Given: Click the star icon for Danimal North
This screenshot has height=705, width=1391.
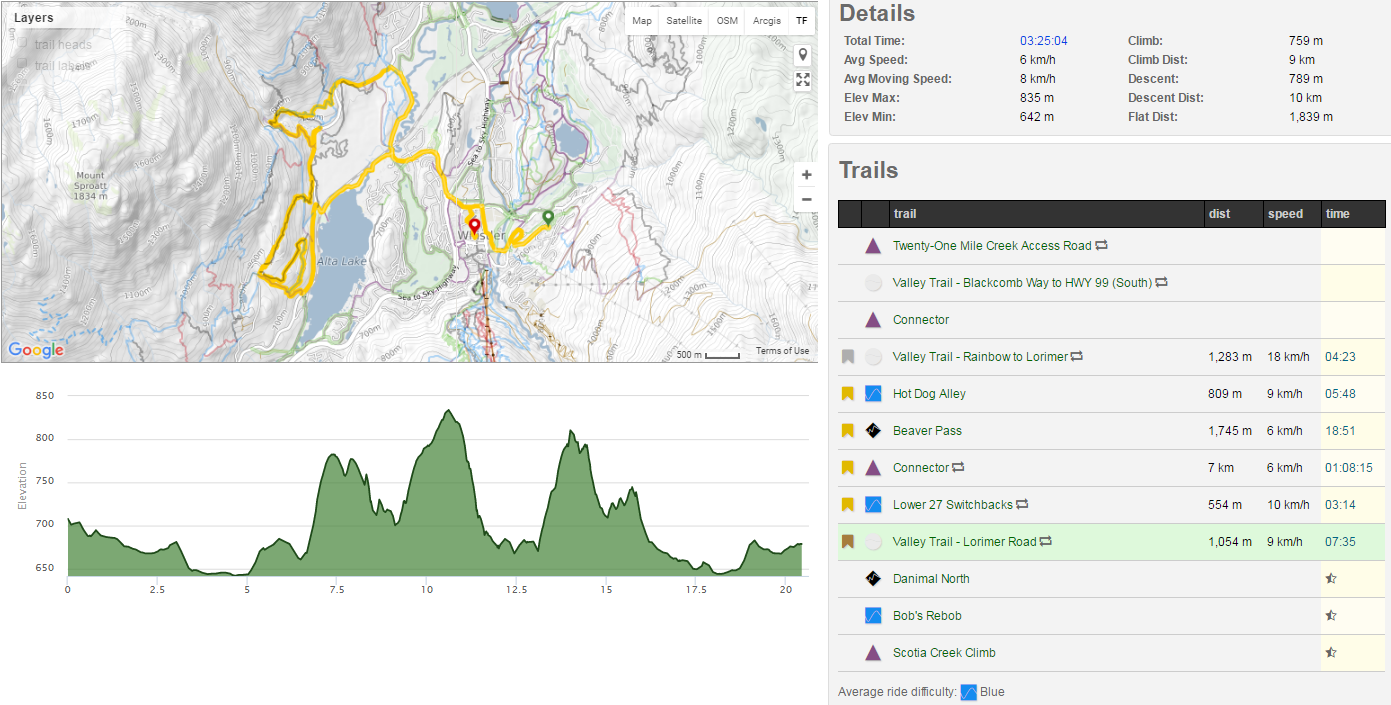Looking at the screenshot, I should [x=1331, y=579].
